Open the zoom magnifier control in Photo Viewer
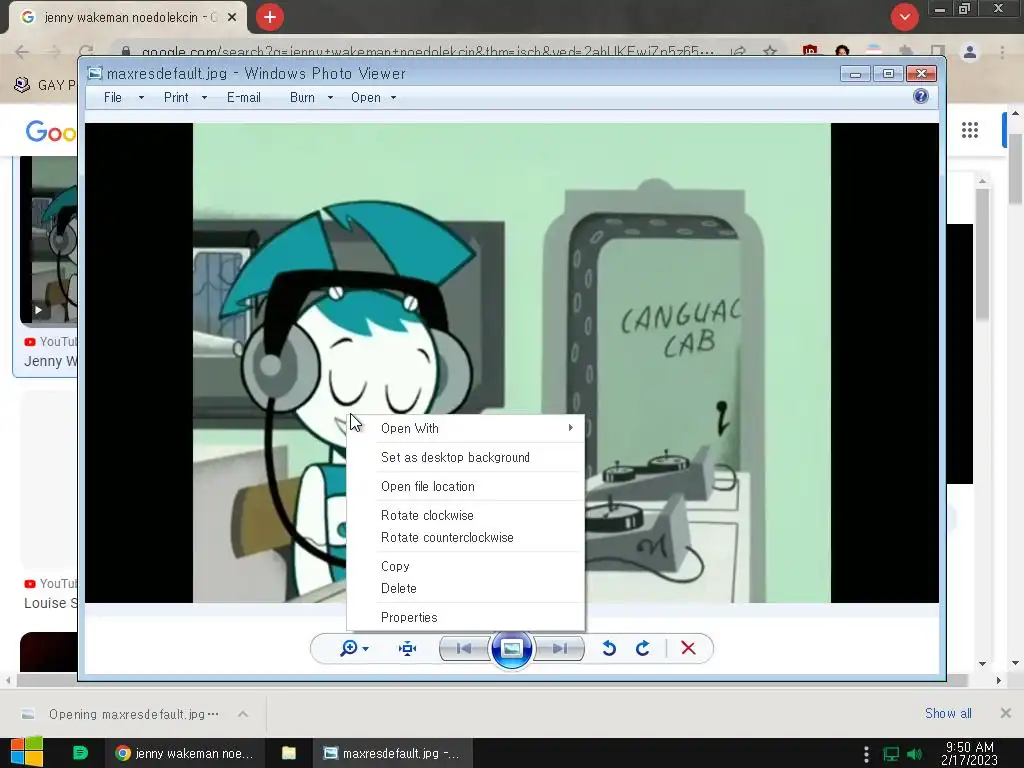1024x768 pixels. coord(349,648)
